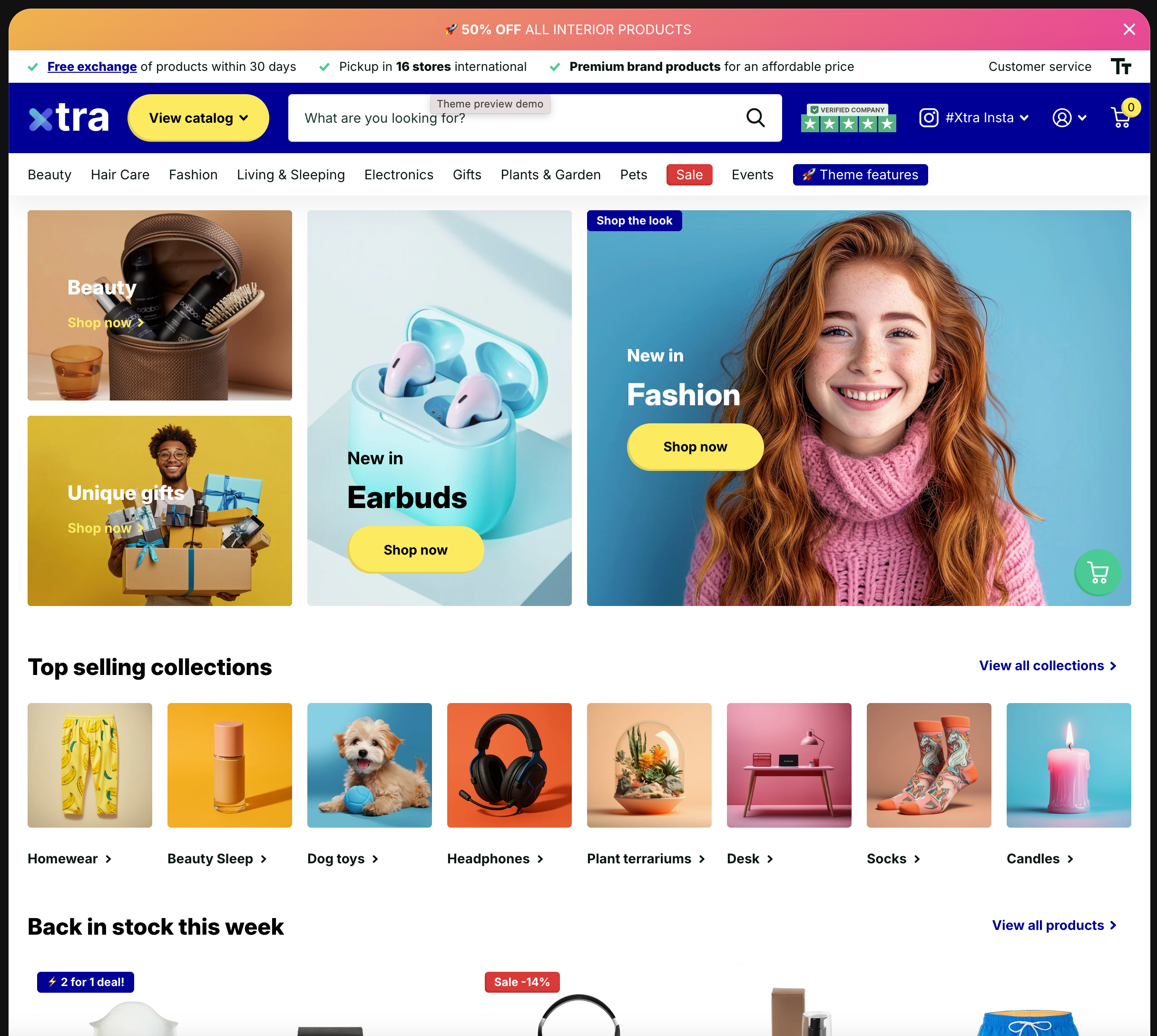Viewport: 1157px width, 1036px height.
Task: Expand the View catalog dropdown
Action: tap(198, 118)
